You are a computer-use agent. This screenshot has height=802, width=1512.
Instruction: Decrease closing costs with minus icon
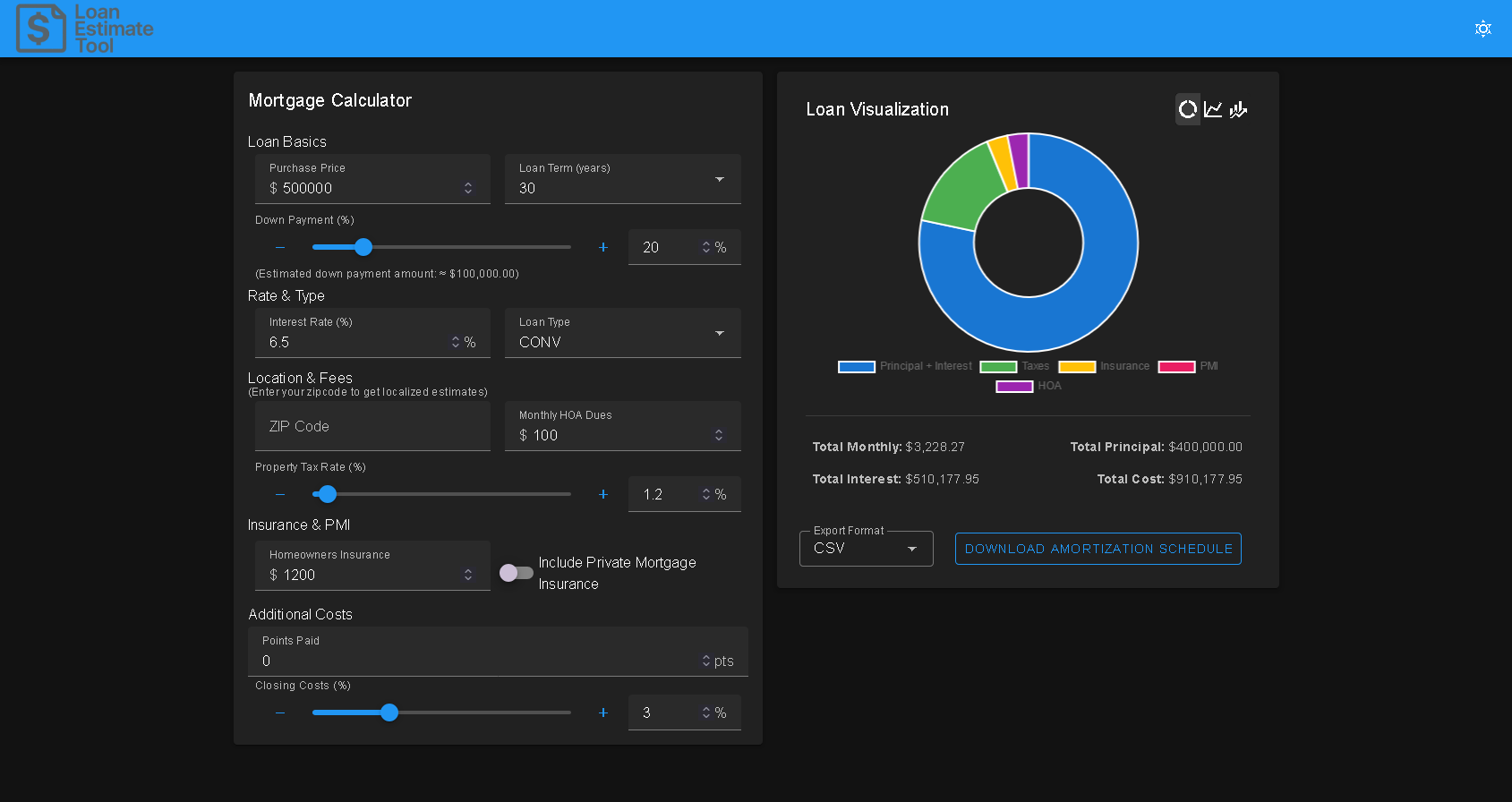click(x=280, y=712)
